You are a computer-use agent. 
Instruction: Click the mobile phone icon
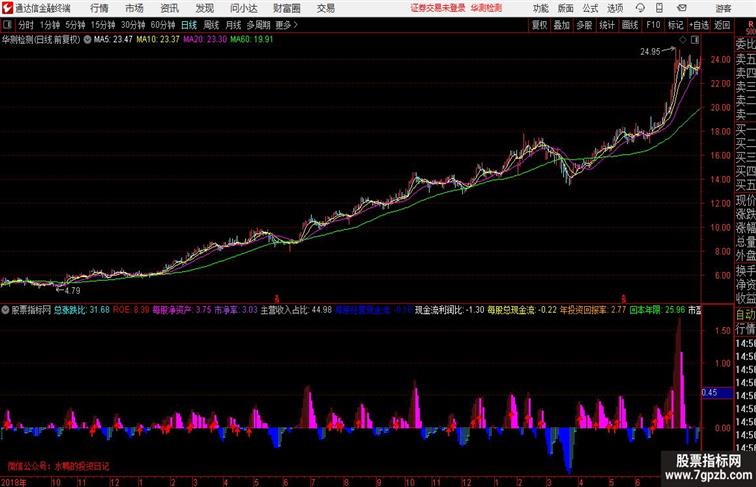pos(659,8)
